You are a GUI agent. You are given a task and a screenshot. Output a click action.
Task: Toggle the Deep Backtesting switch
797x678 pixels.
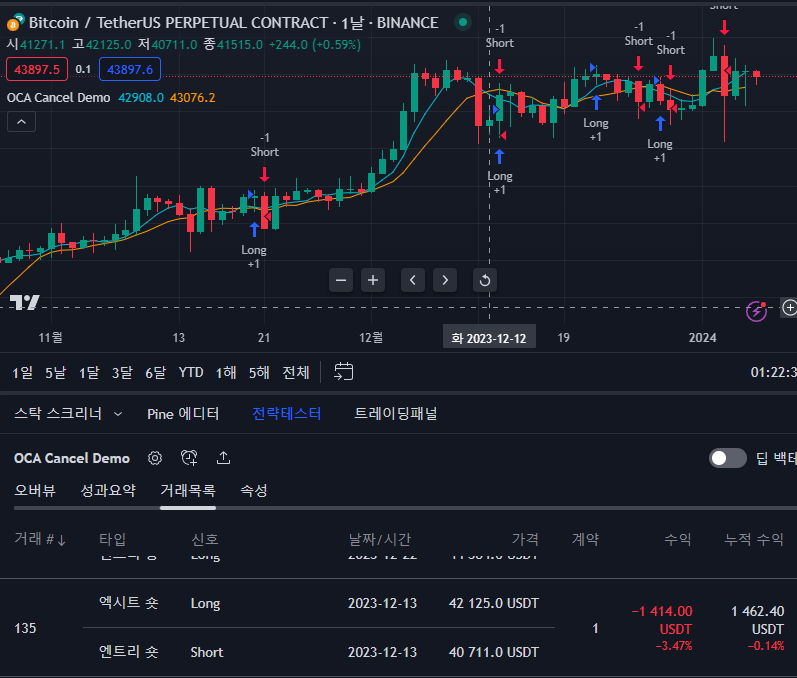727,458
